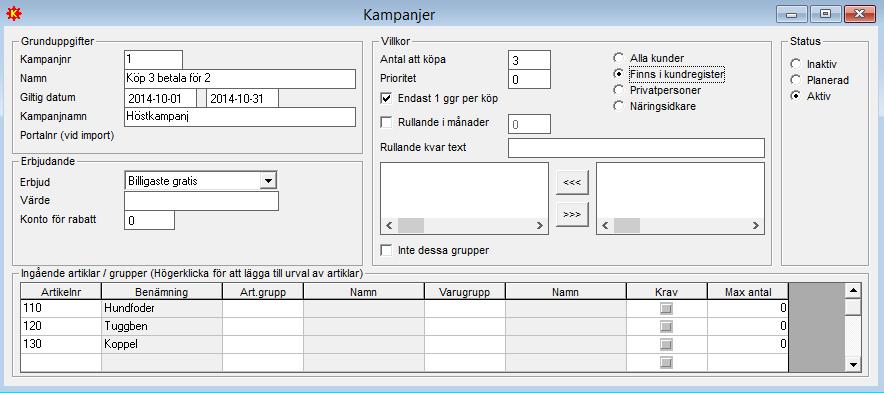Click the Rullande i månader number field
884x393 pixels.
point(529,124)
